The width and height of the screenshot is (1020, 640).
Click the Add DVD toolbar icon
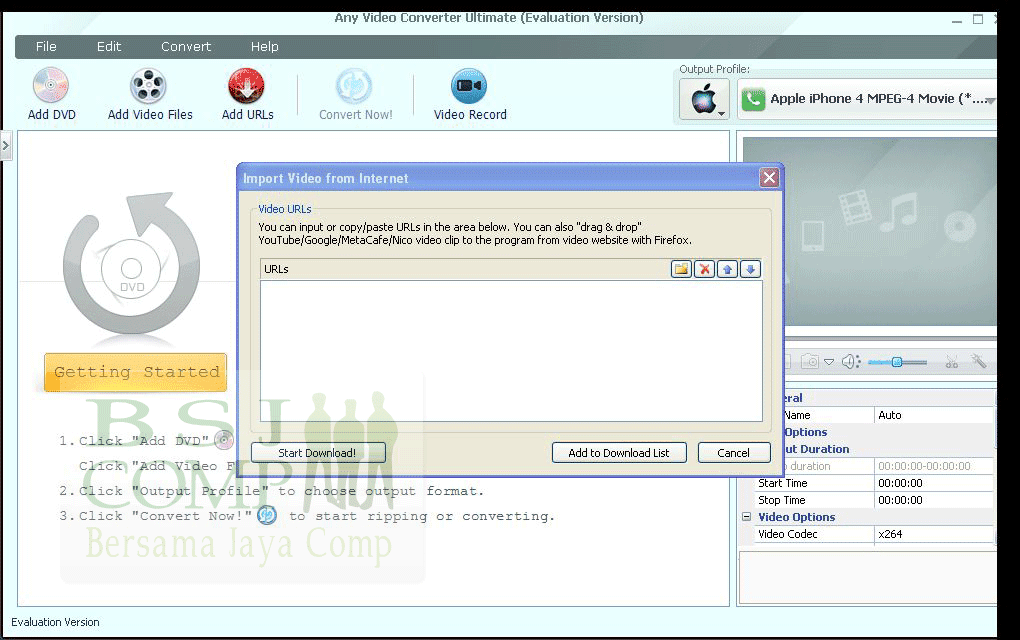[x=51, y=85]
